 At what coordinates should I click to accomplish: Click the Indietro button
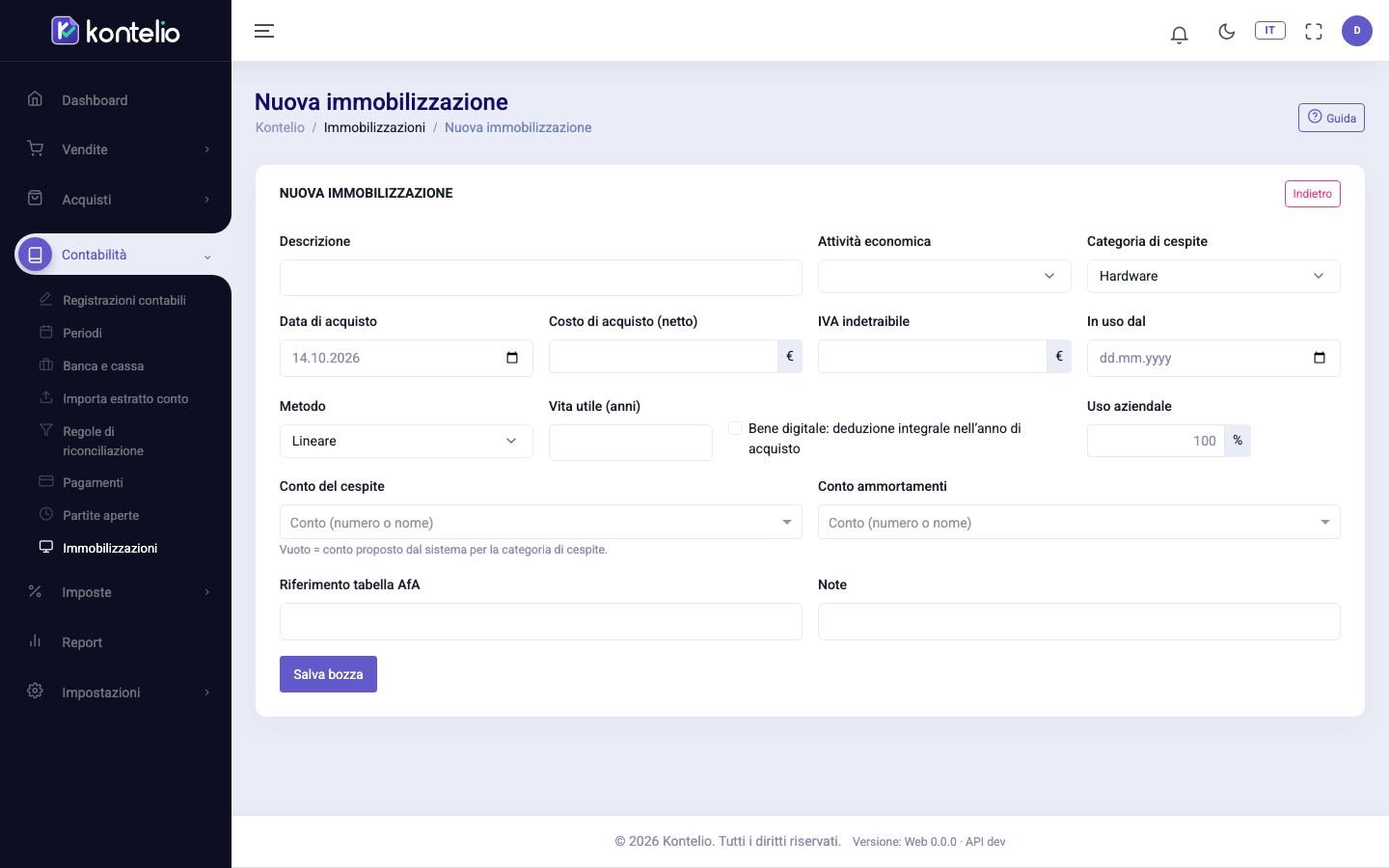[1312, 194]
